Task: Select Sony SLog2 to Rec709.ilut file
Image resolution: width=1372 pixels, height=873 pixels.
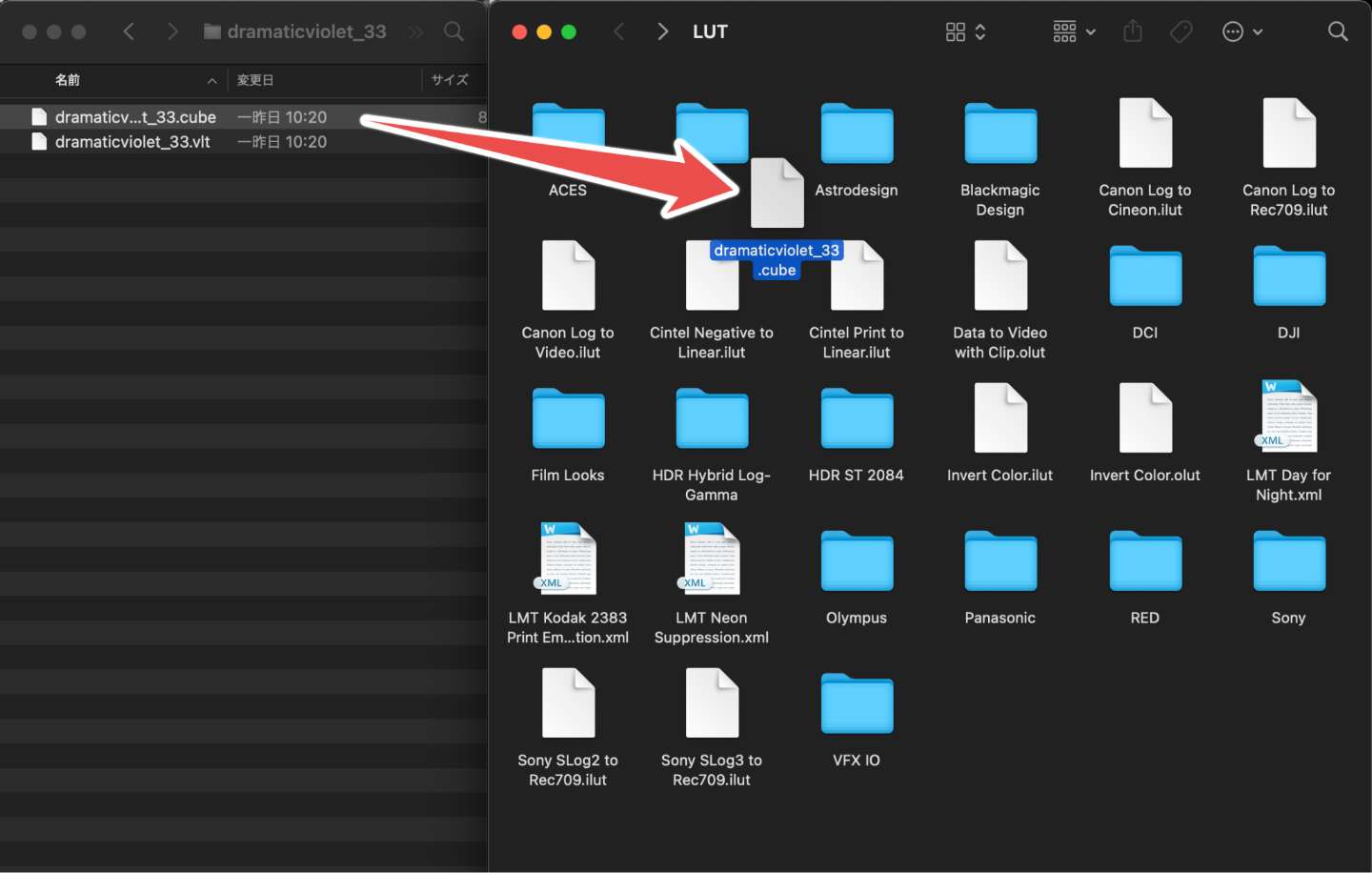Action: tap(568, 702)
